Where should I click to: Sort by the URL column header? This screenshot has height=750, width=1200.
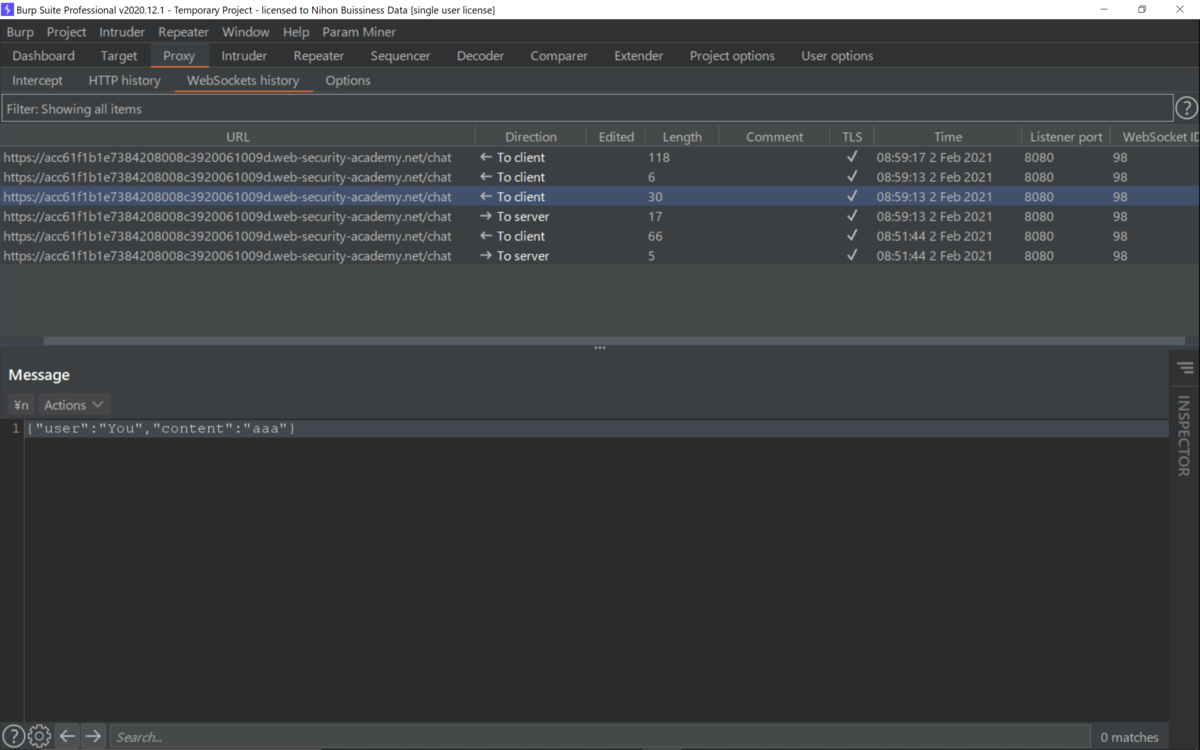(x=238, y=137)
